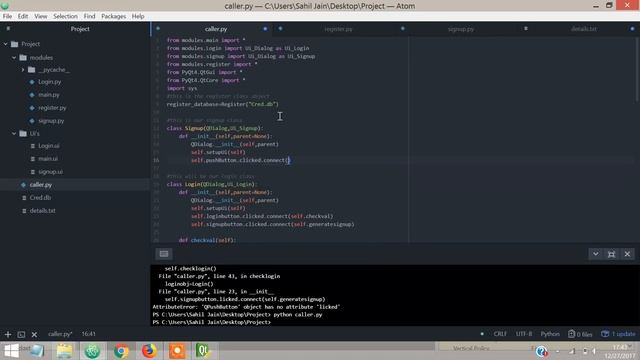Switch to the signup.py editor tab

(x=461, y=29)
